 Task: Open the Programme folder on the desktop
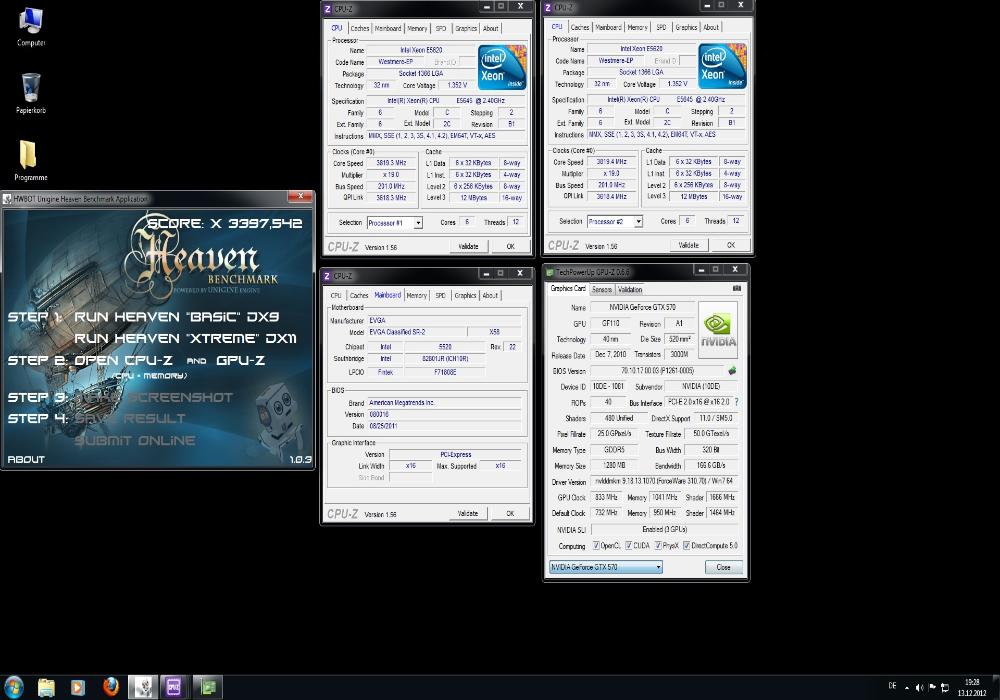click(x=29, y=161)
